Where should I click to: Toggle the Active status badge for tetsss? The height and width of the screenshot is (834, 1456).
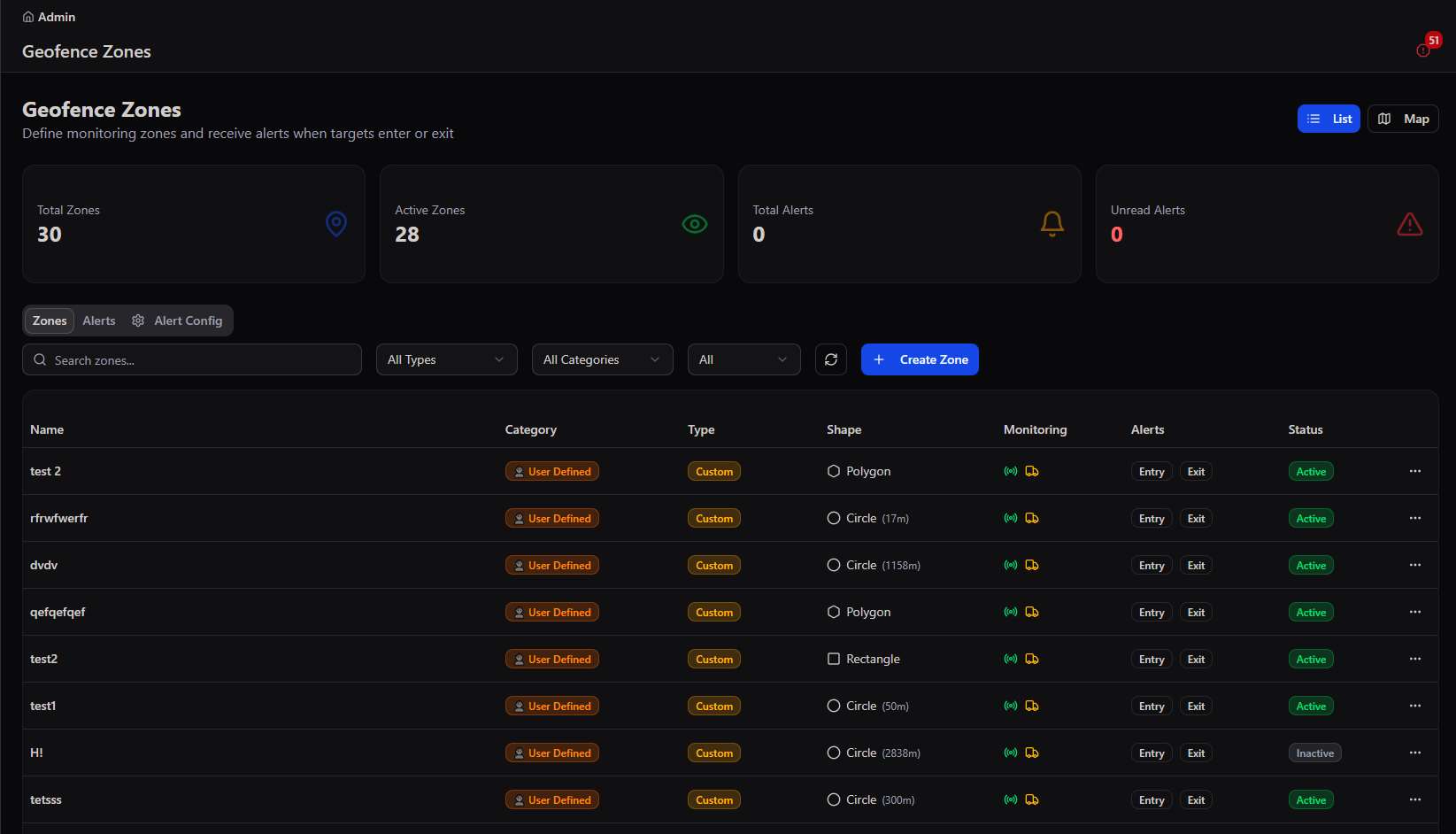[1311, 800]
